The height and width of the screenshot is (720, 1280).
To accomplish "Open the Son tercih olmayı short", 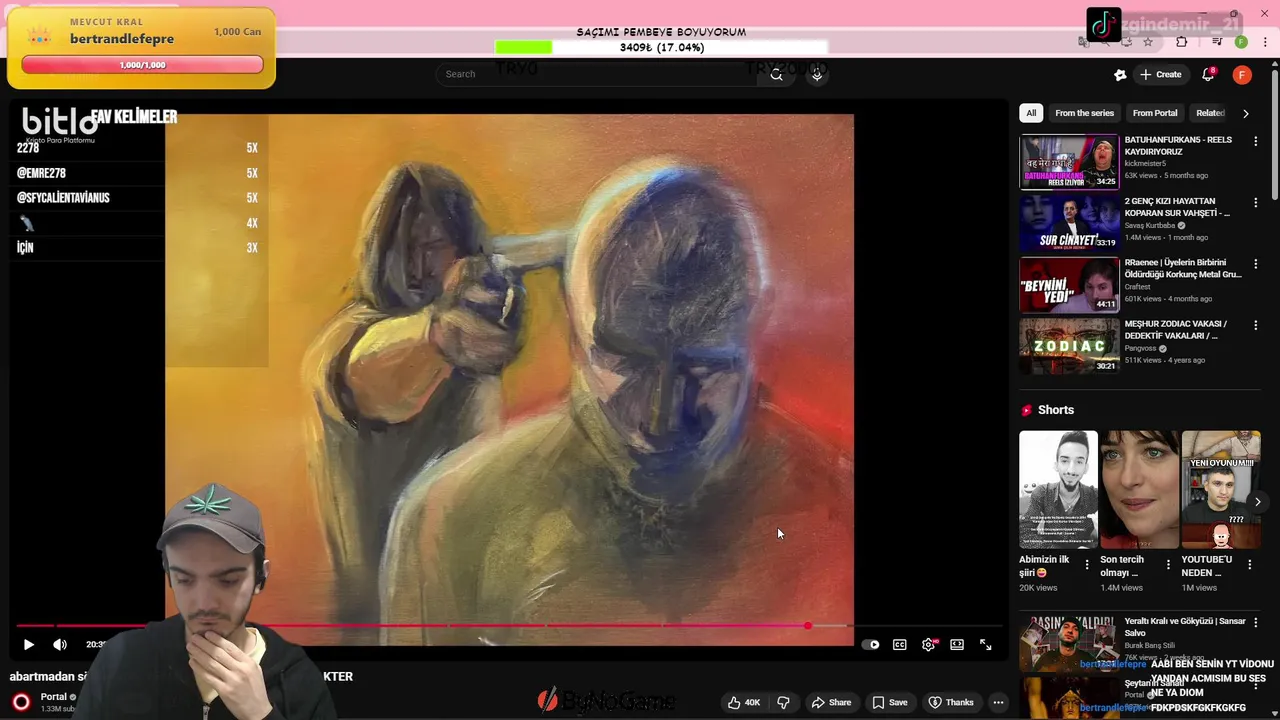I will [x=1139, y=490].
